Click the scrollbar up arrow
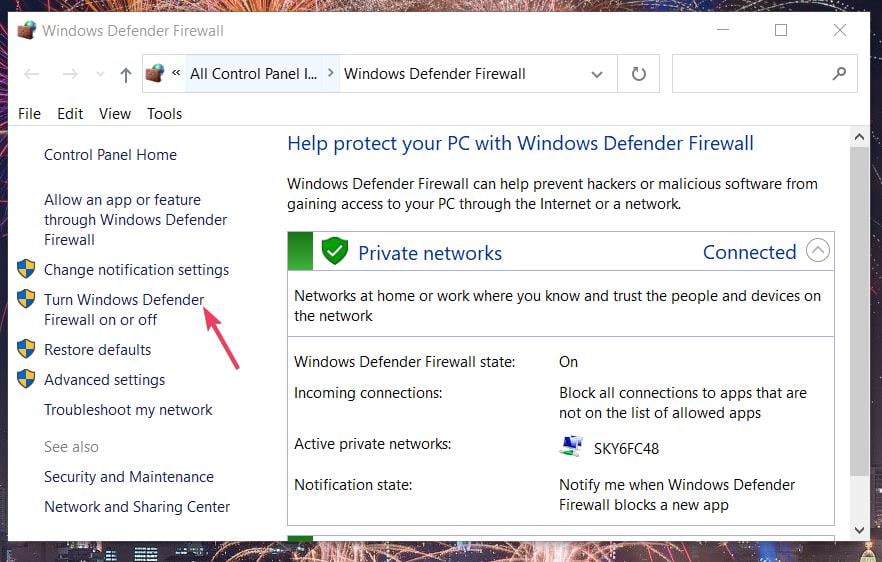Viewport: 882px width, 562px height. (859, 137)
